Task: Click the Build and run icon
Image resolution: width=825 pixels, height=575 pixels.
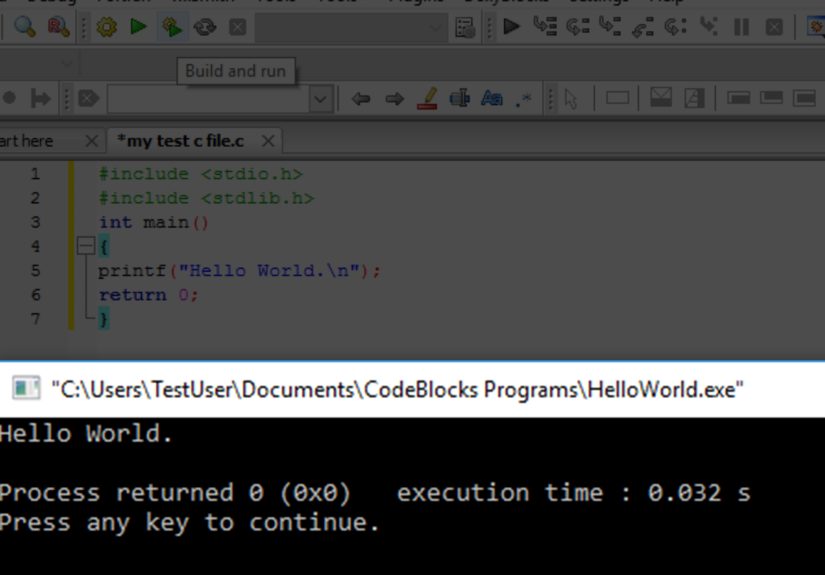Action: (172, 27)
